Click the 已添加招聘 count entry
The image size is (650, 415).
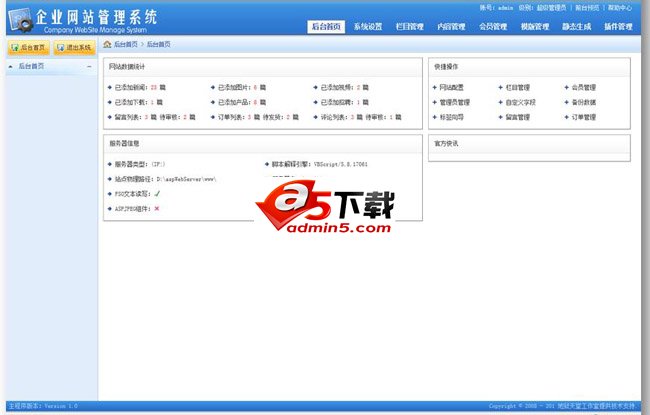click(x=344, y=102)
